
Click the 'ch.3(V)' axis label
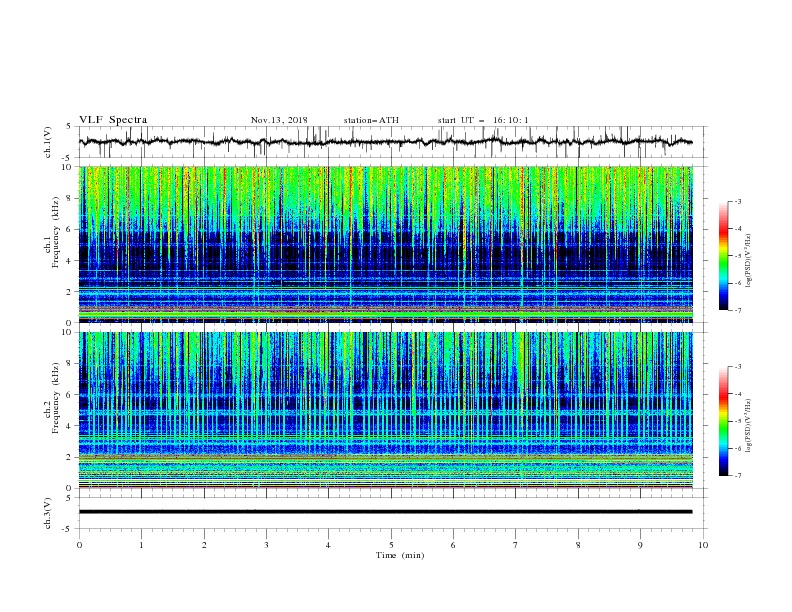[x=48, y=513]
